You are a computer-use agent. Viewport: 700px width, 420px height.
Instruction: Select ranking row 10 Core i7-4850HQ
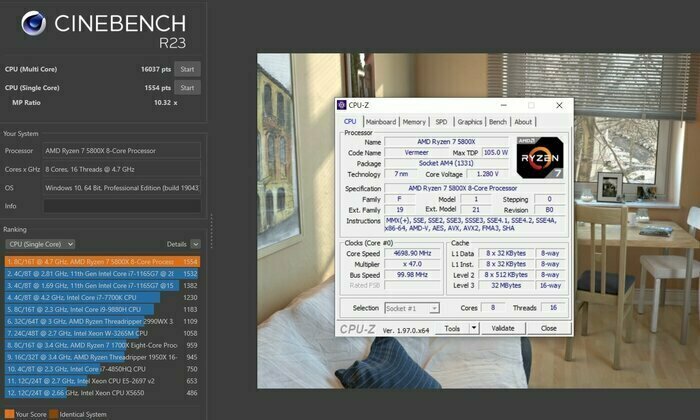pyautogui.click(x=102, y=369)
